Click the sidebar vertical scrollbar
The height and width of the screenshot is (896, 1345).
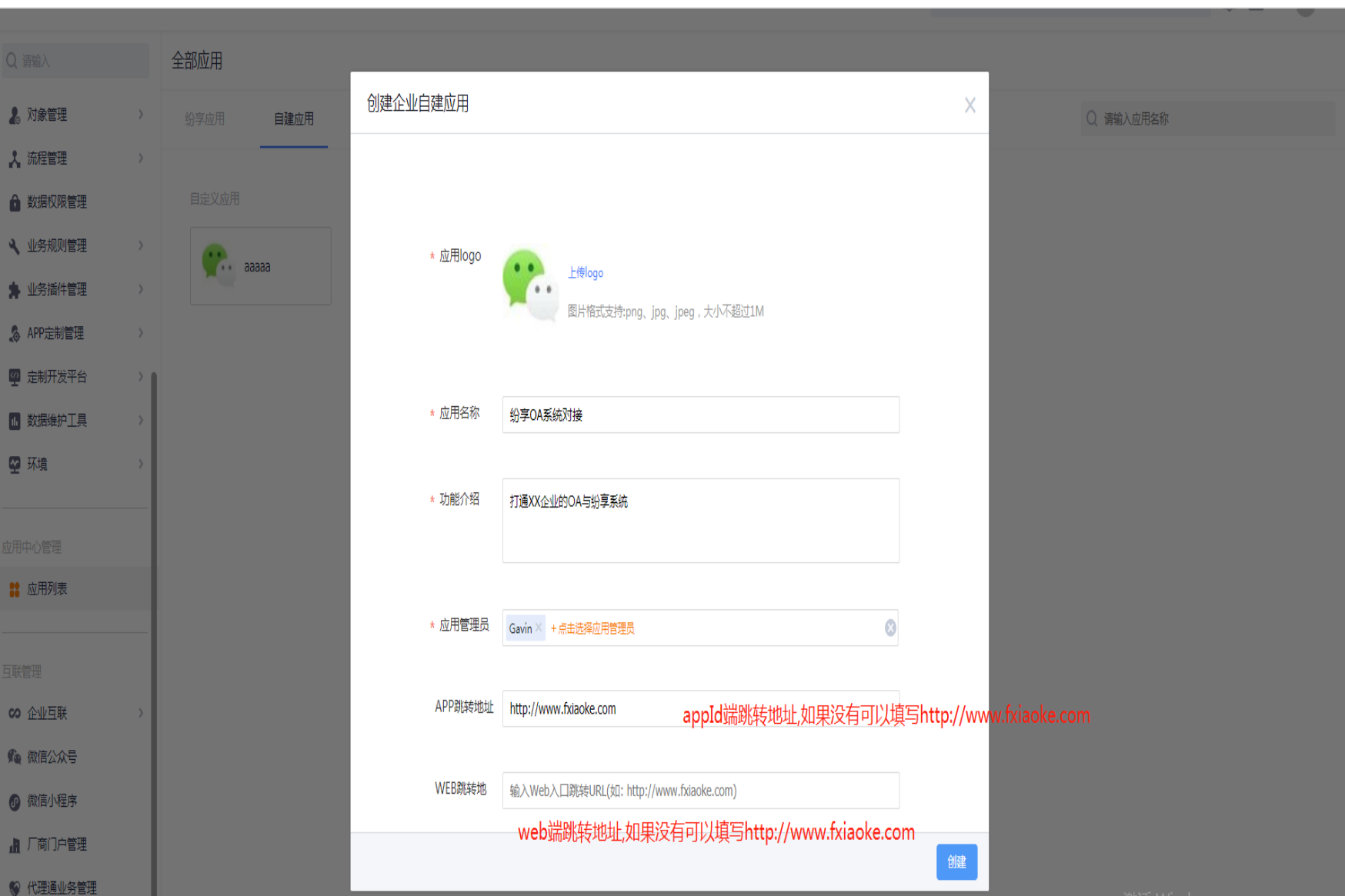pos(154,632)
